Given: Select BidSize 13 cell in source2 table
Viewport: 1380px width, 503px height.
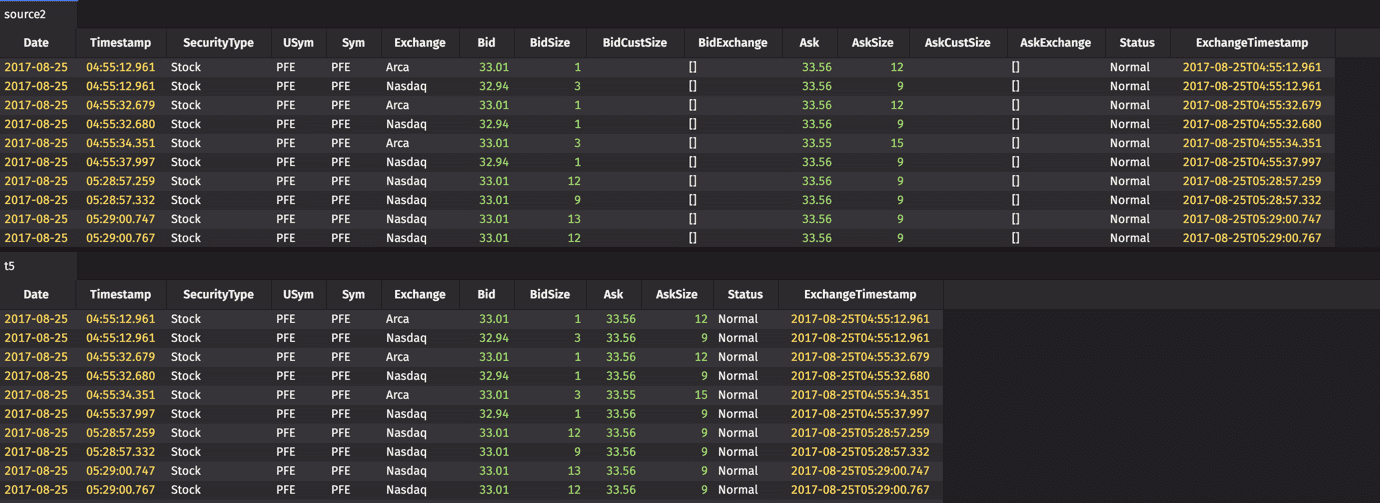Looking at the screenshot, I should [x=573, y=219].
